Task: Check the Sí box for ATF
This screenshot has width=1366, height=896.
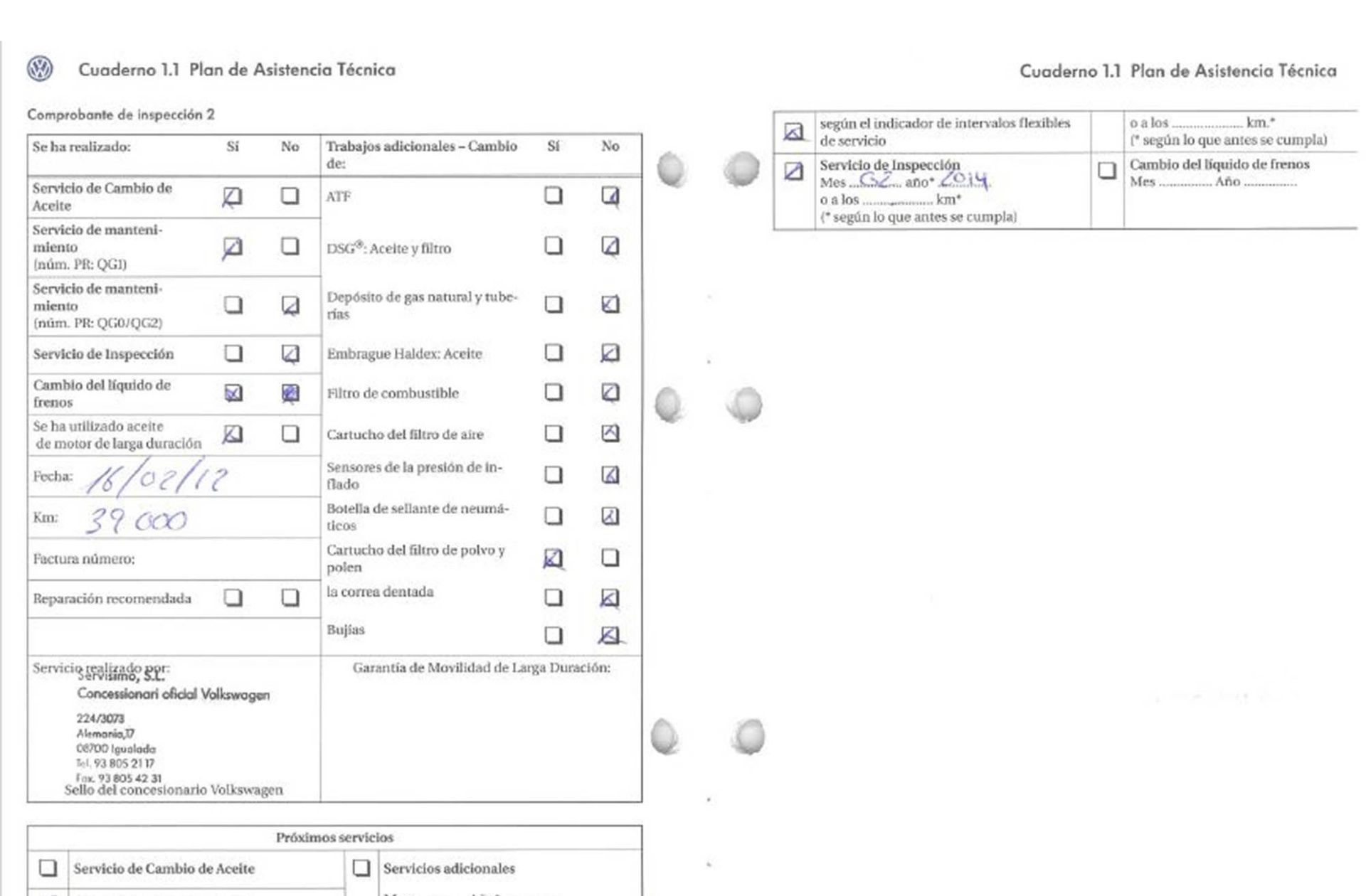Action: click(x=554, y=196)
